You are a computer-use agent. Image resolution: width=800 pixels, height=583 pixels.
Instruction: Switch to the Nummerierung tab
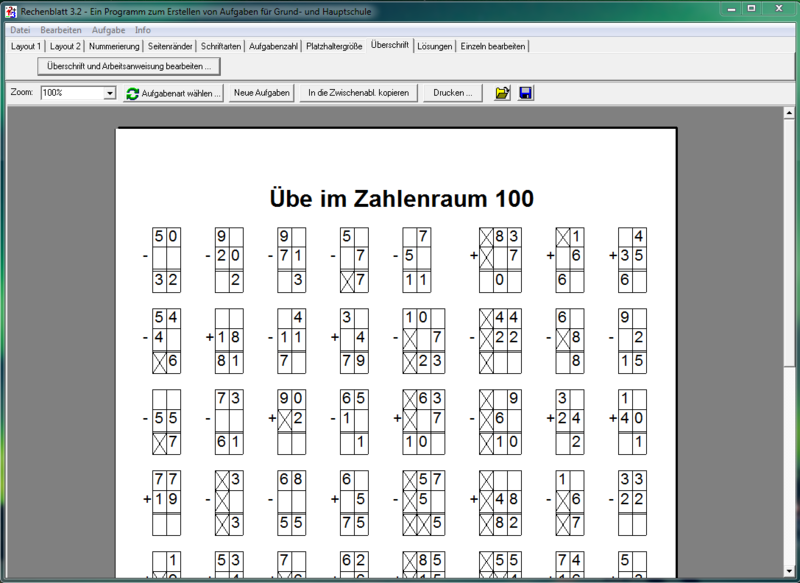point(114,46)
